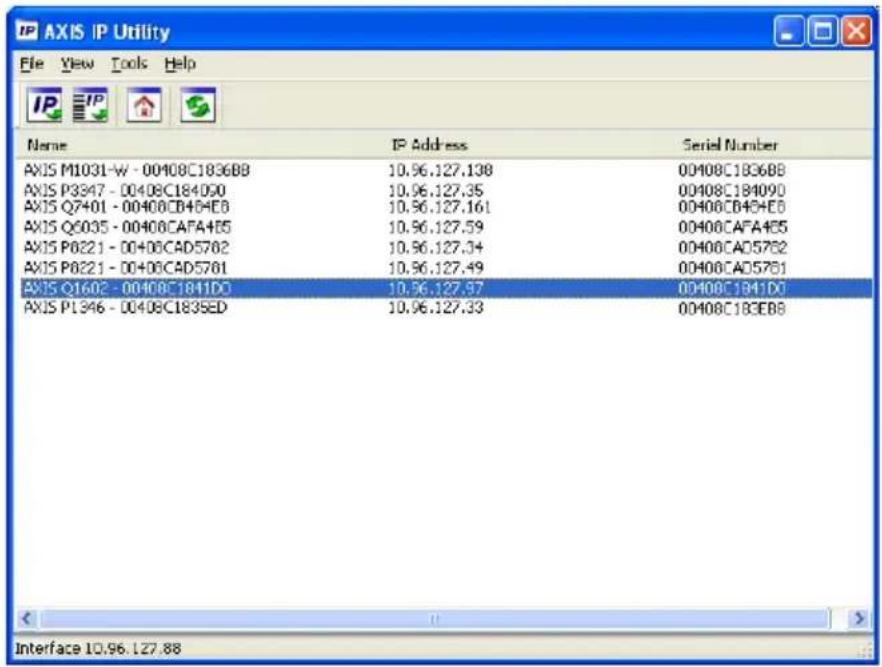Select the AXIS P3347 device row

(446, 190)
